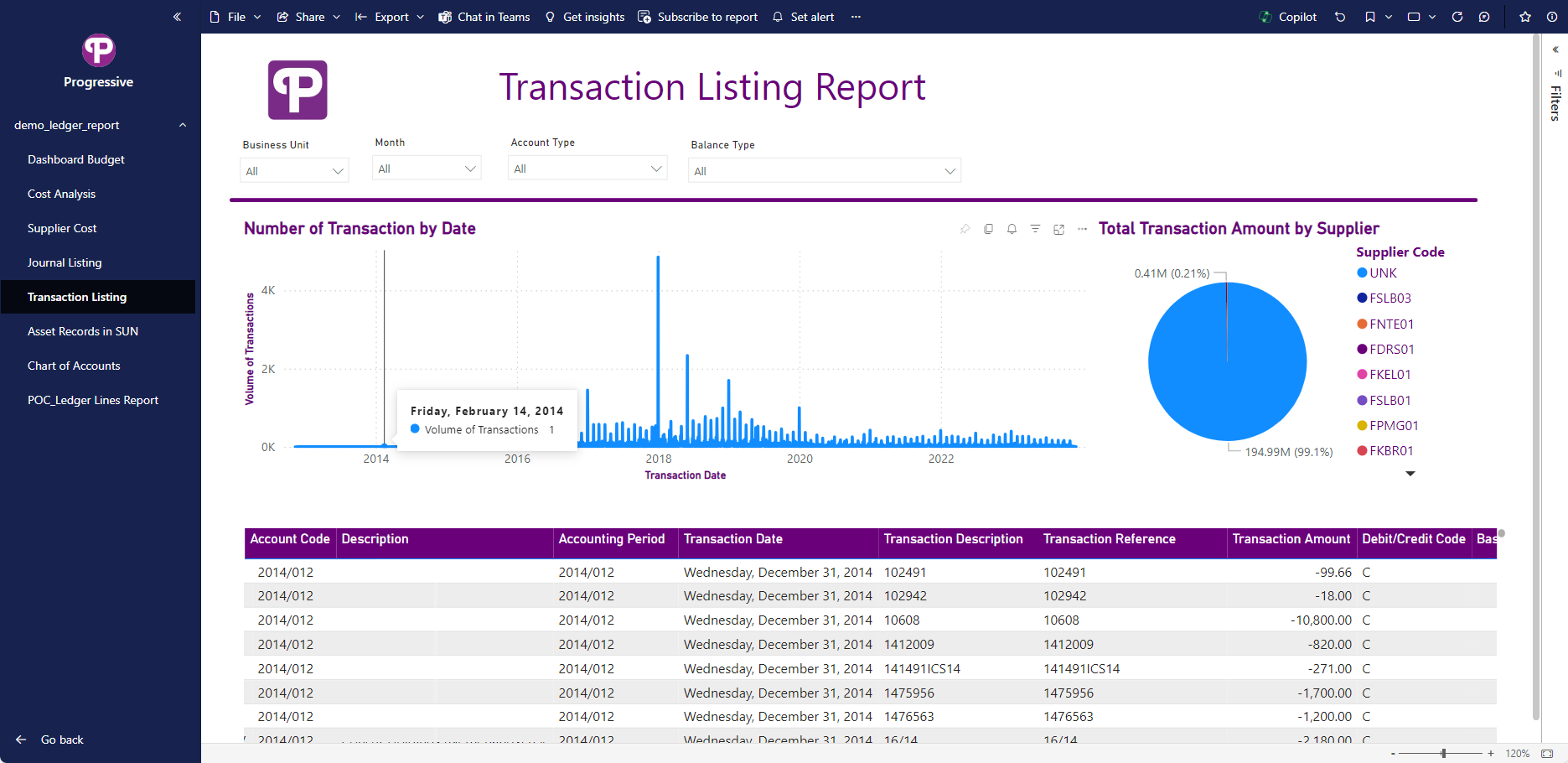The image size is (1568, 763).
Task: Show filters applied to the transactions visual
Action: [1035, 228]
